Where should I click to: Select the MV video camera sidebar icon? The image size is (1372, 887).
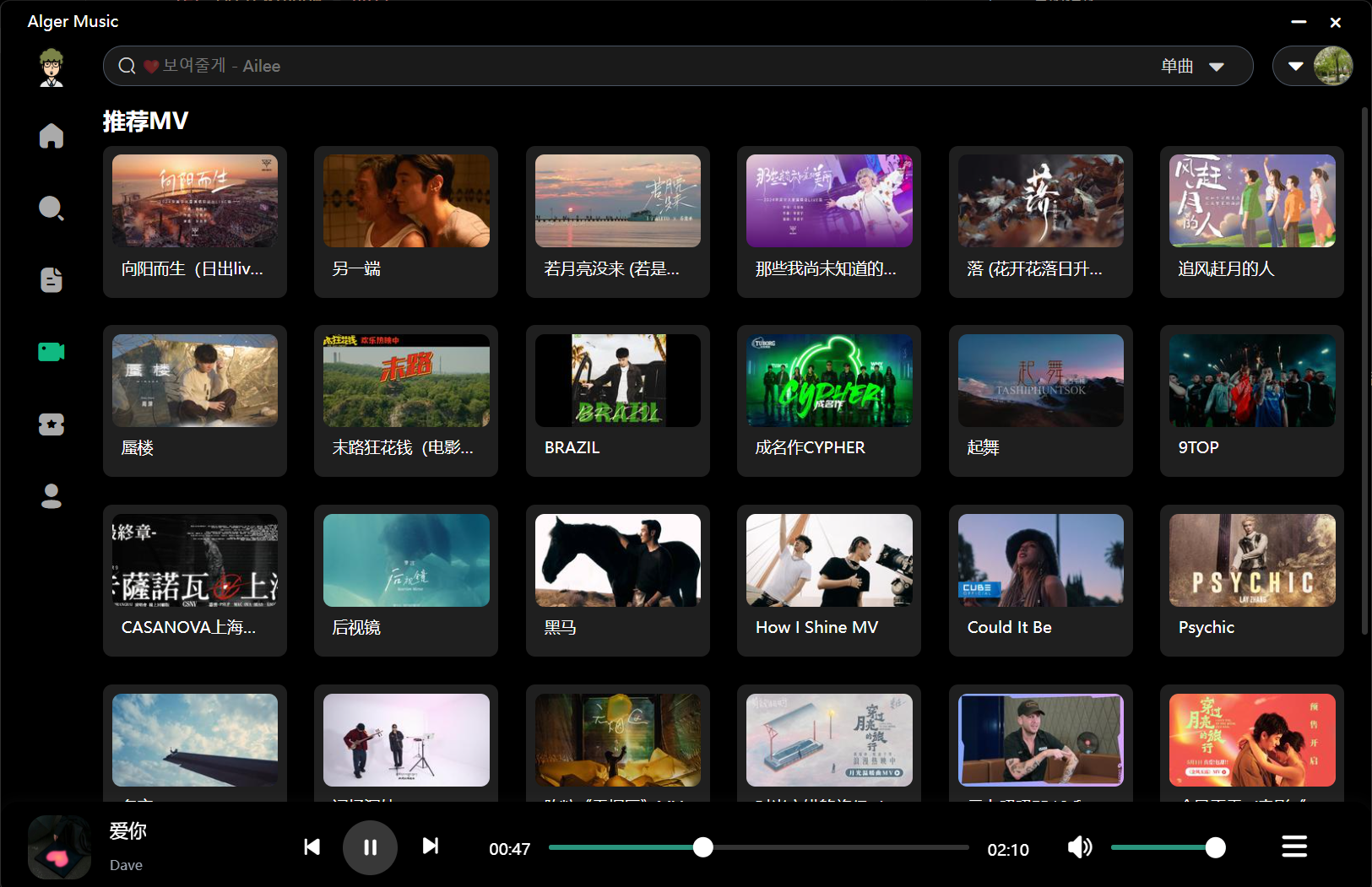[52, 352]
